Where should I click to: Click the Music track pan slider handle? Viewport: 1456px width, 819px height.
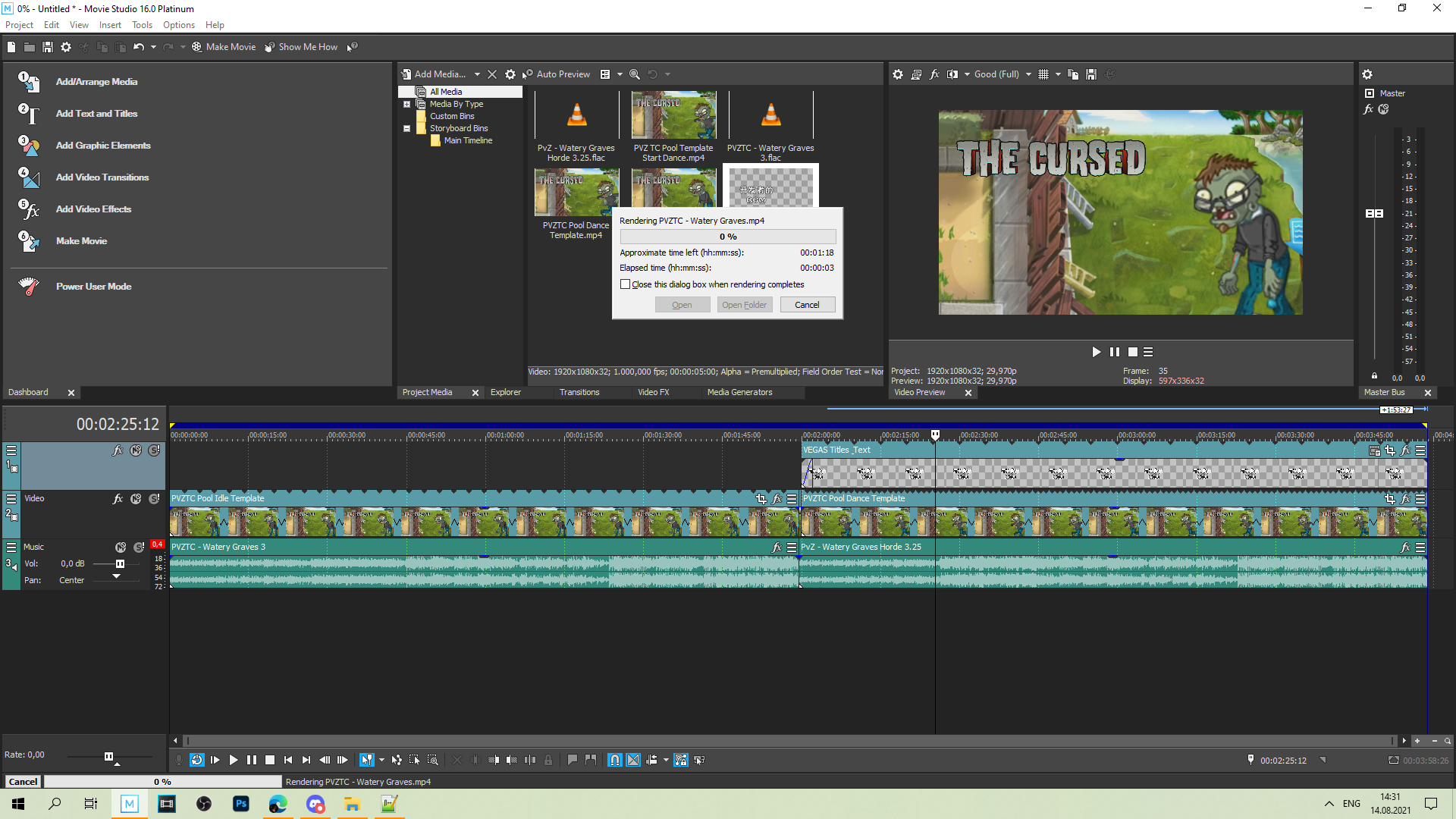(116, 577)
